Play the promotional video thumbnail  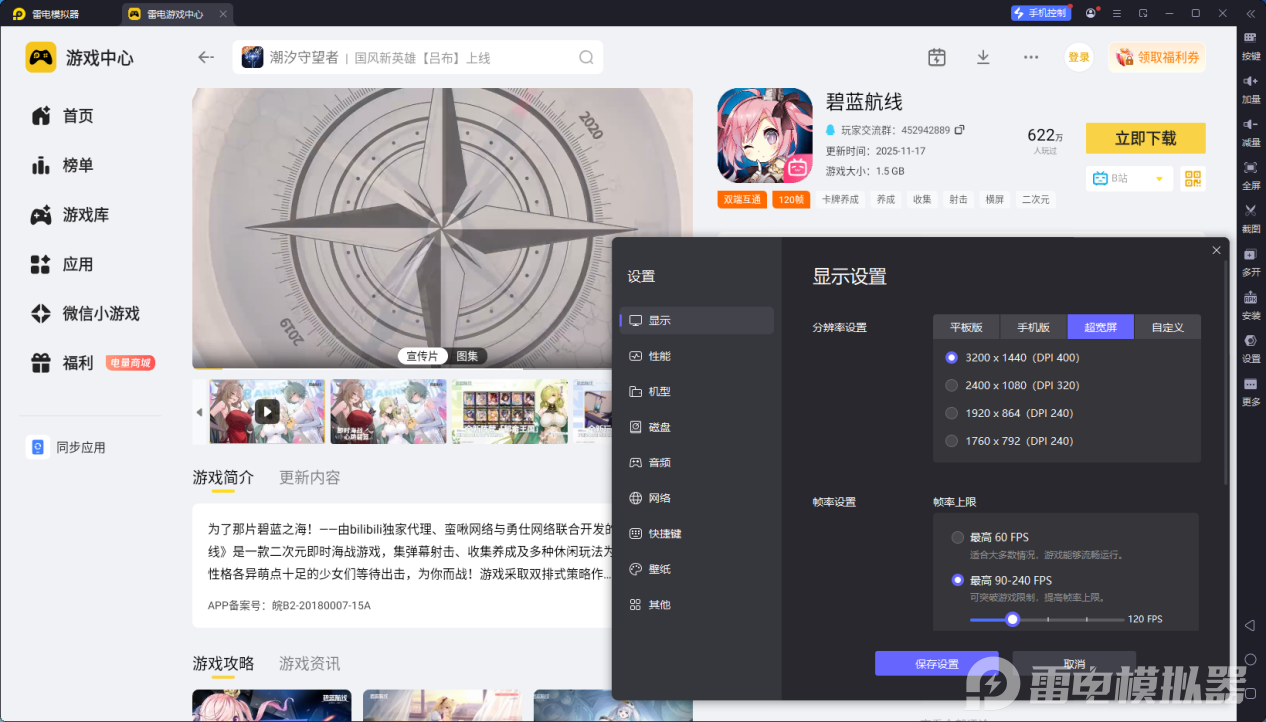[x=267, y=411]
